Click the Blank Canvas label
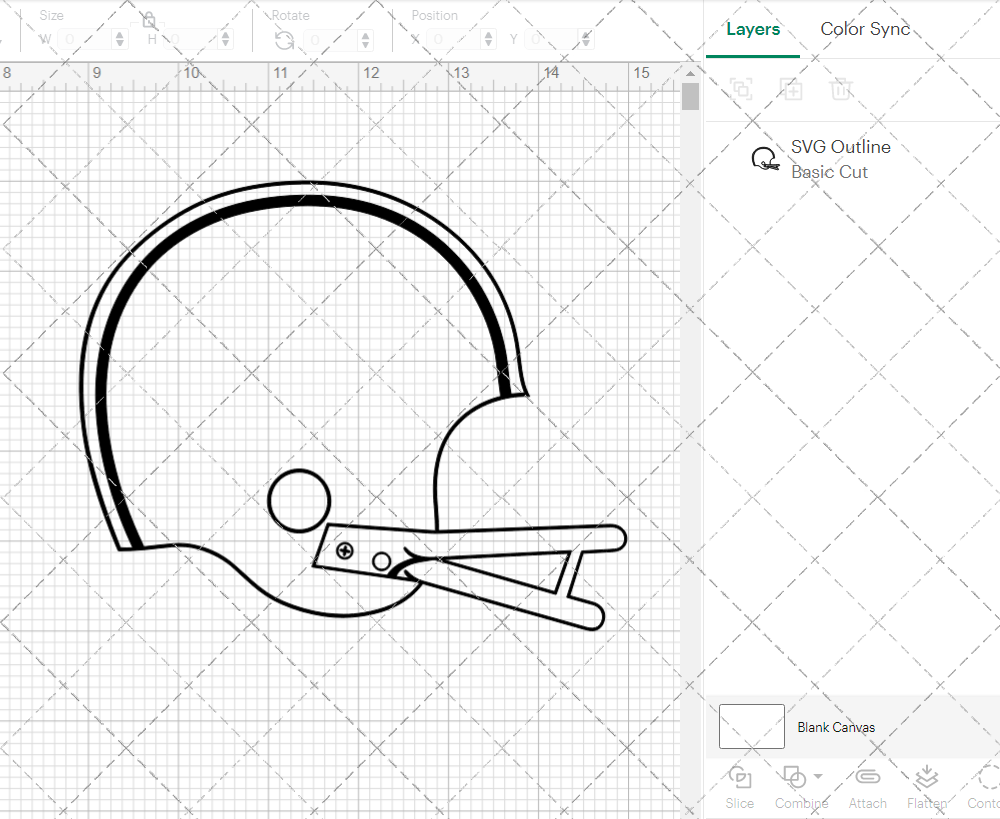This screenshot has height=819, width=1000. 836,727
